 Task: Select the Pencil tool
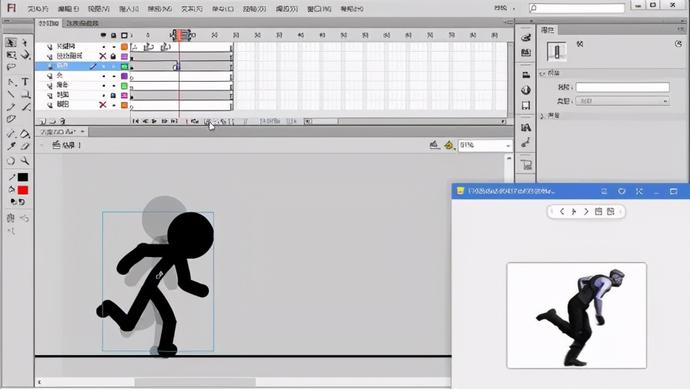coord(11,106)
